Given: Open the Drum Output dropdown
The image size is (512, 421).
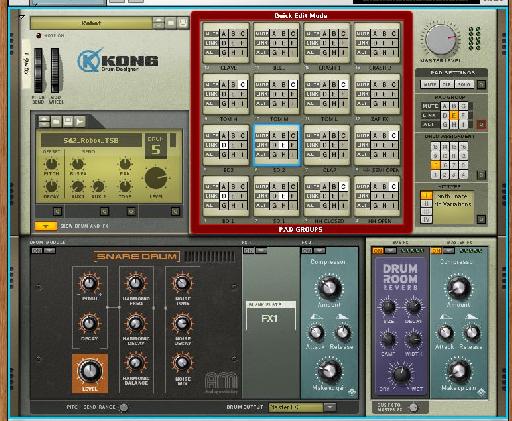Looking at the screenshot, I should point(330,407).
